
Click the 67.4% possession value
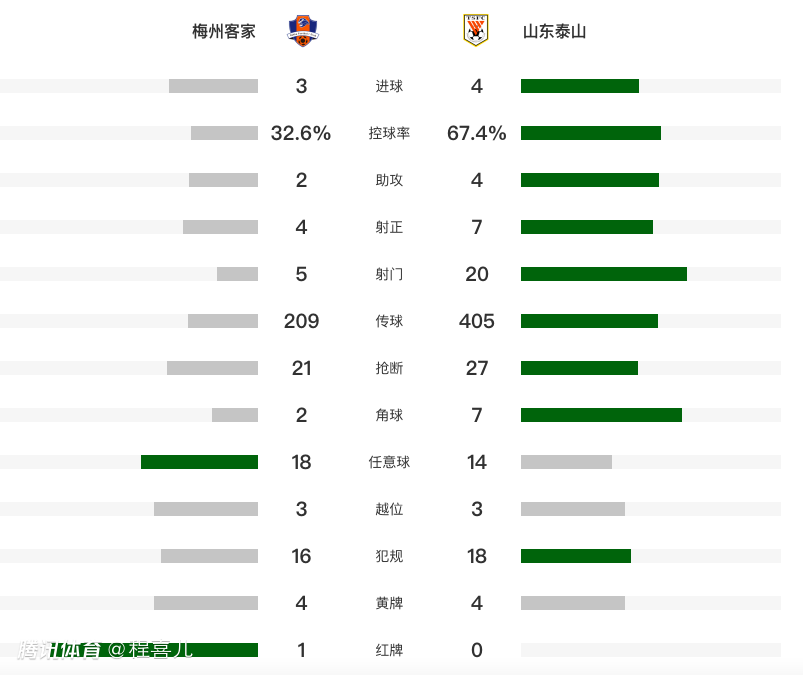(477, 133)
